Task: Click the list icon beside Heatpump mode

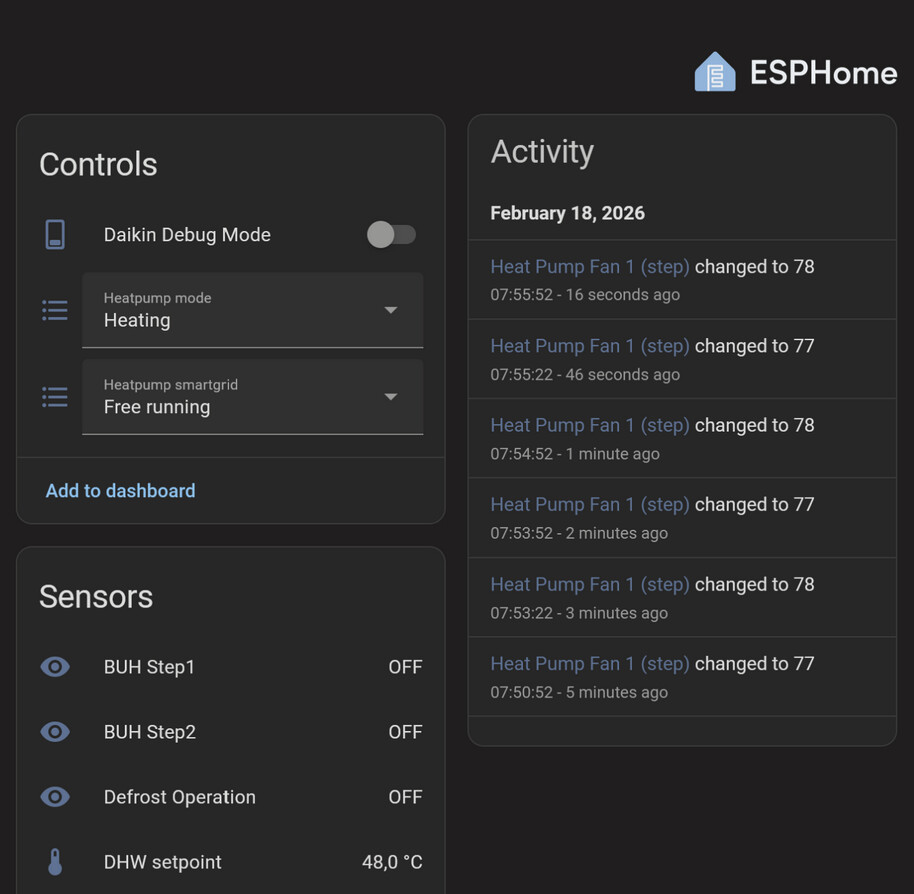Action: (55, 310)
